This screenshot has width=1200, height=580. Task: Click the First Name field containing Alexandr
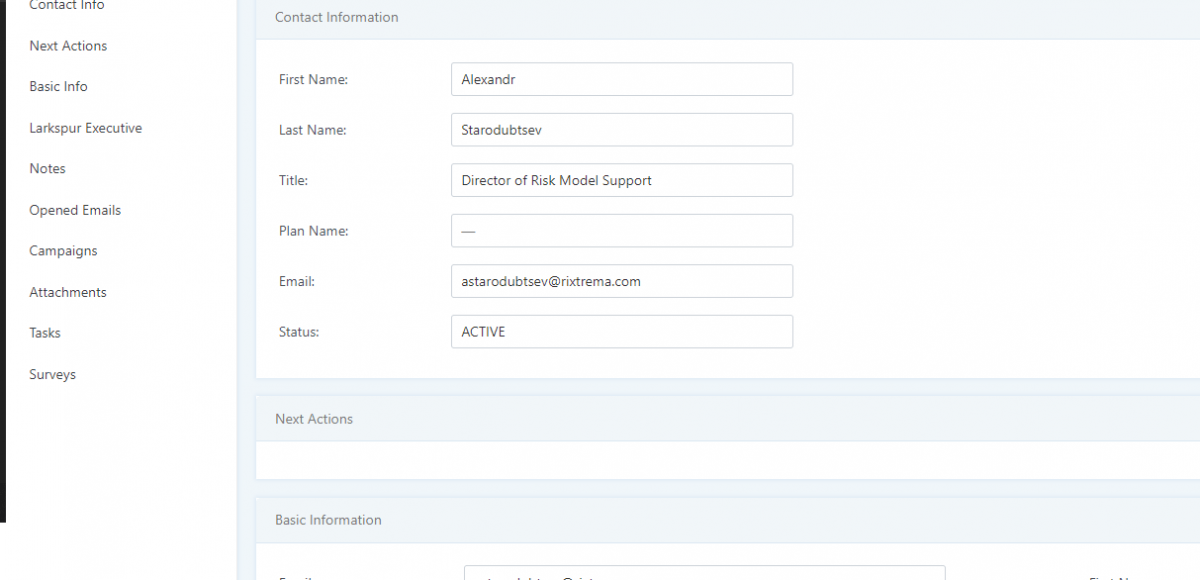[621, 80]
